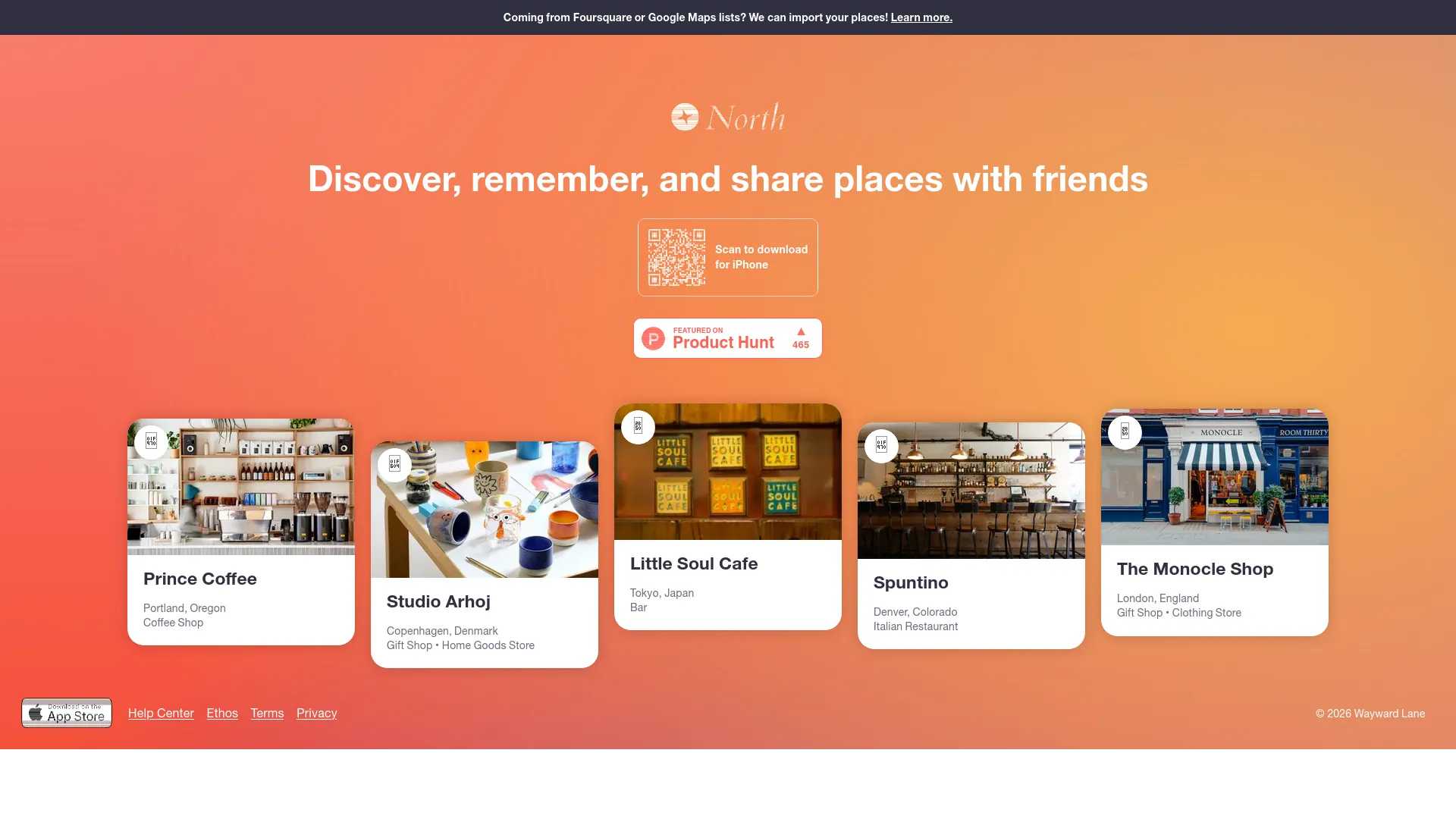Open the Privacy footer link
1456x819 pixels.
pyautogui.click(x=317, y=713)
